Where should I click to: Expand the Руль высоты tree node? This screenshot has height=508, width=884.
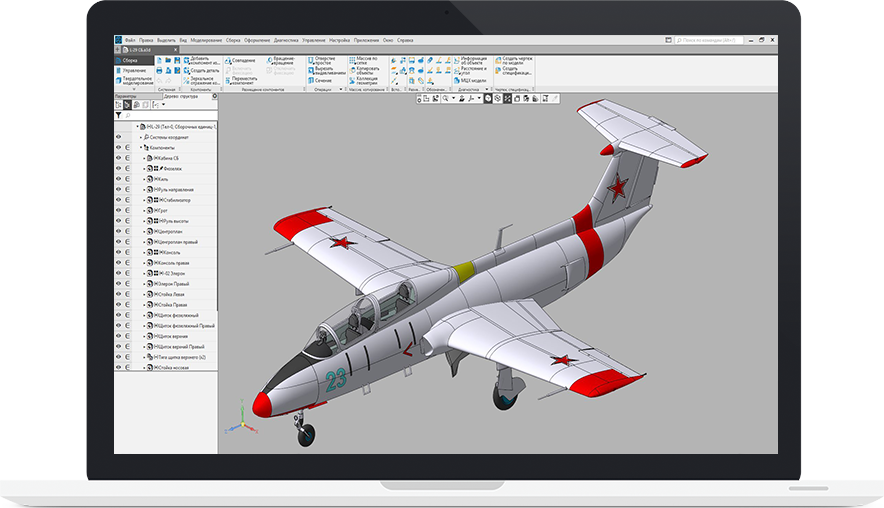click(144, 221)
